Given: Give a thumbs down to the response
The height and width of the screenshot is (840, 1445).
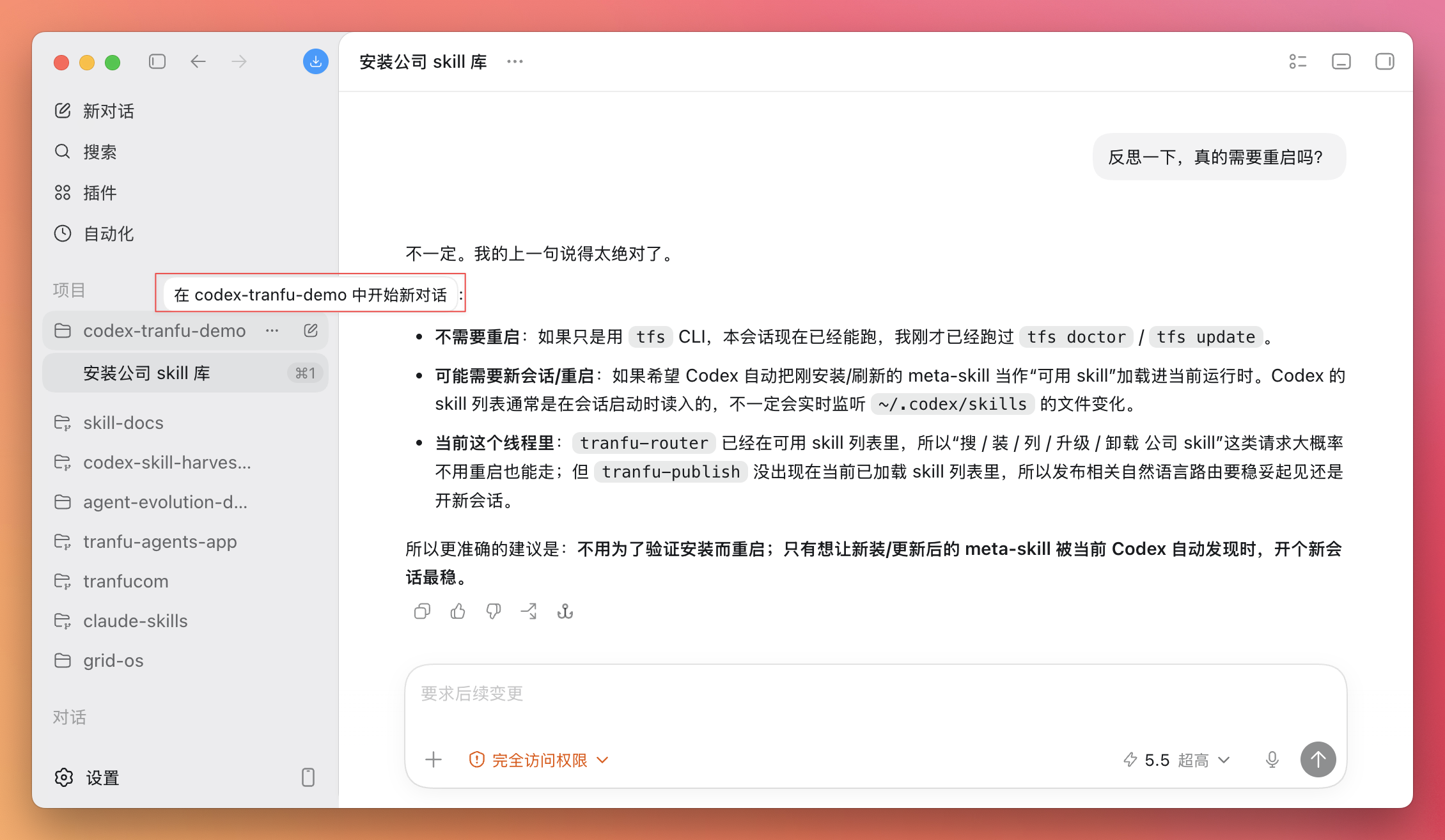Looking at the screenshot, I should [x=494, y=612].
